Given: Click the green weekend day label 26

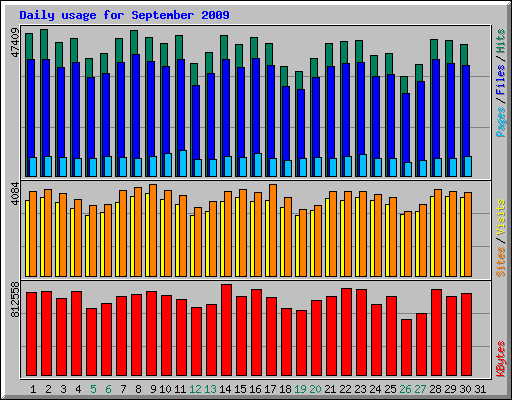Looking at the screenshot, I should (405, 389).
